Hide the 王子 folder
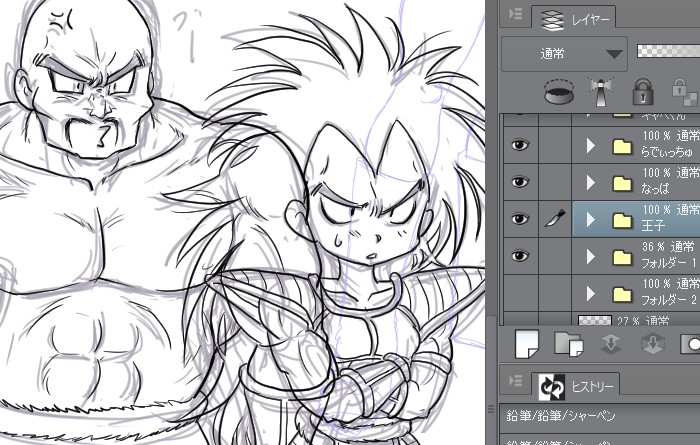This screenshot has height=445, width=700. click(520, 219)
